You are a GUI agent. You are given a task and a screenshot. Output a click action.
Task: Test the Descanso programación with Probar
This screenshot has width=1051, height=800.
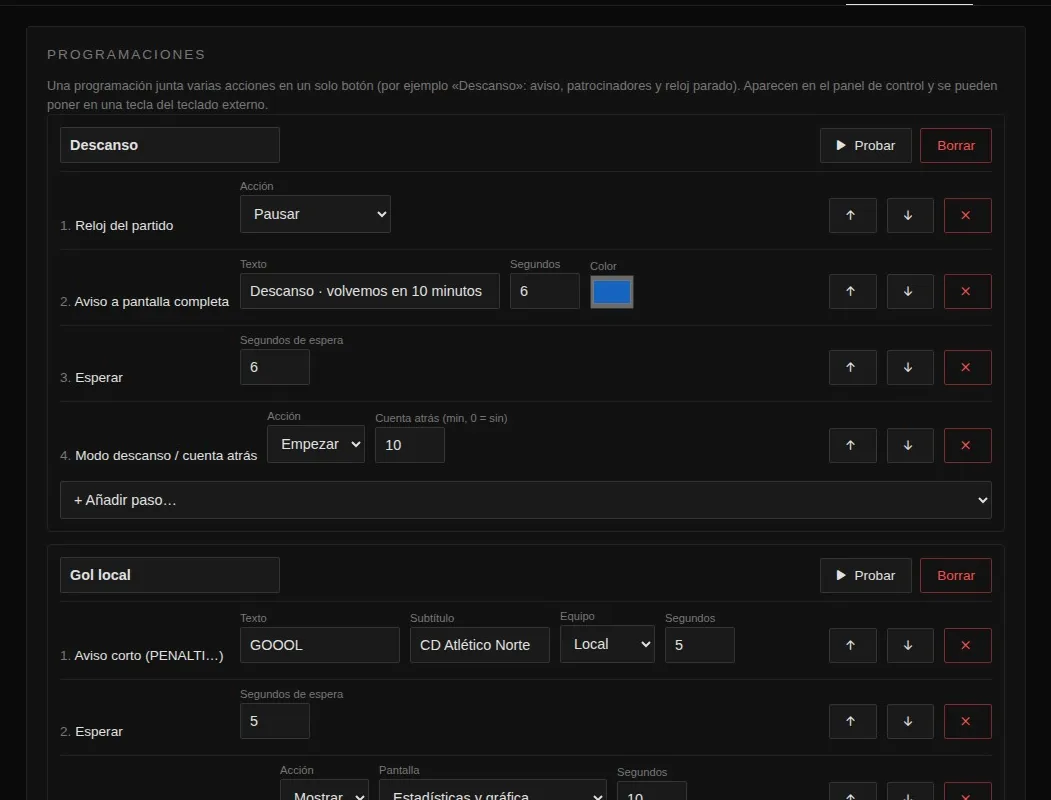pos(865,145)
